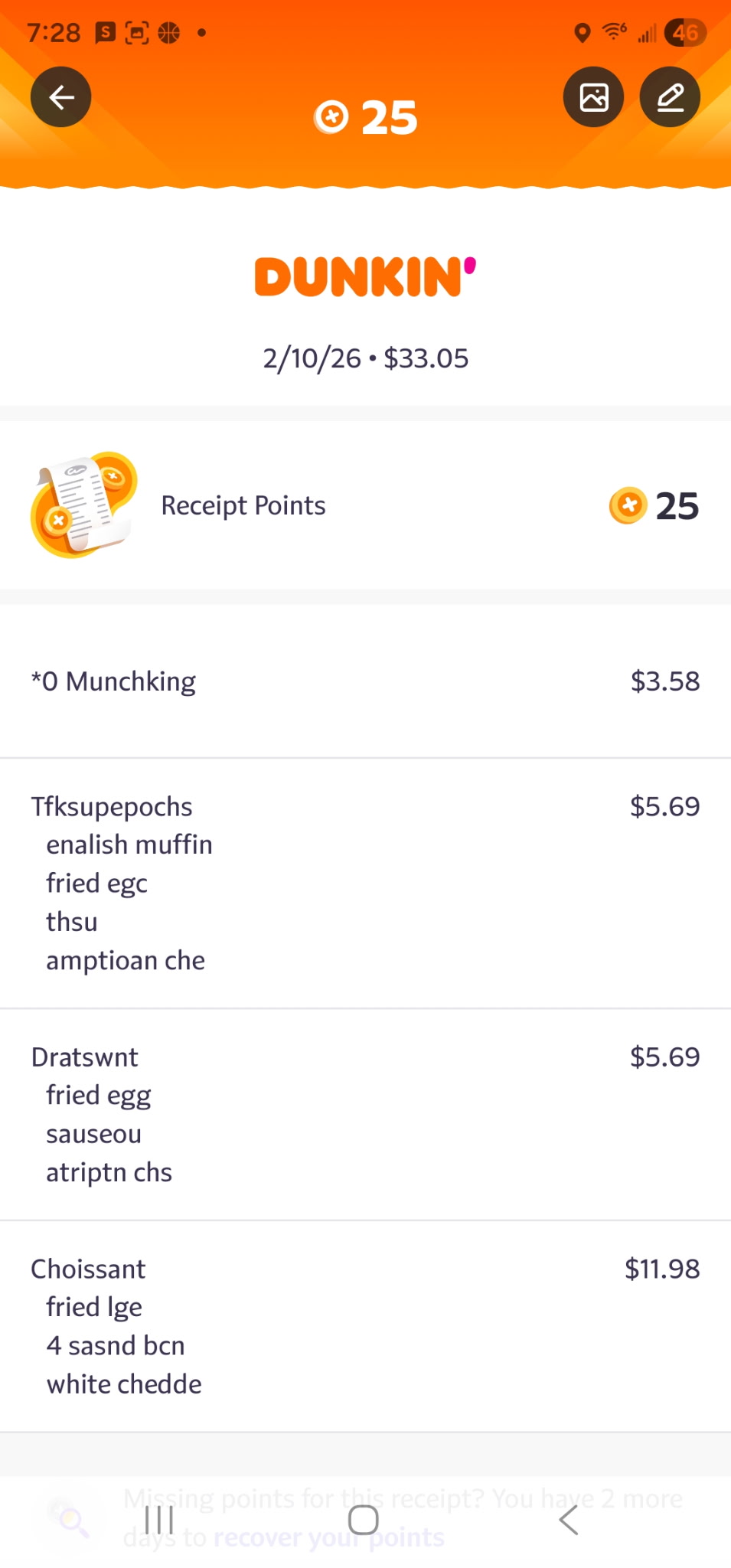Select the Dratswnt item
The image size is (731, 1568).
coord(85,1057)
